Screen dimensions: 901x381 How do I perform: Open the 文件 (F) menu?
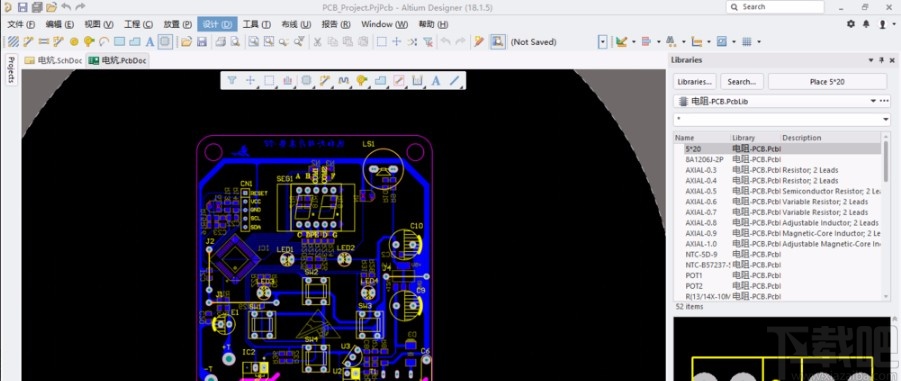point(21,24)
